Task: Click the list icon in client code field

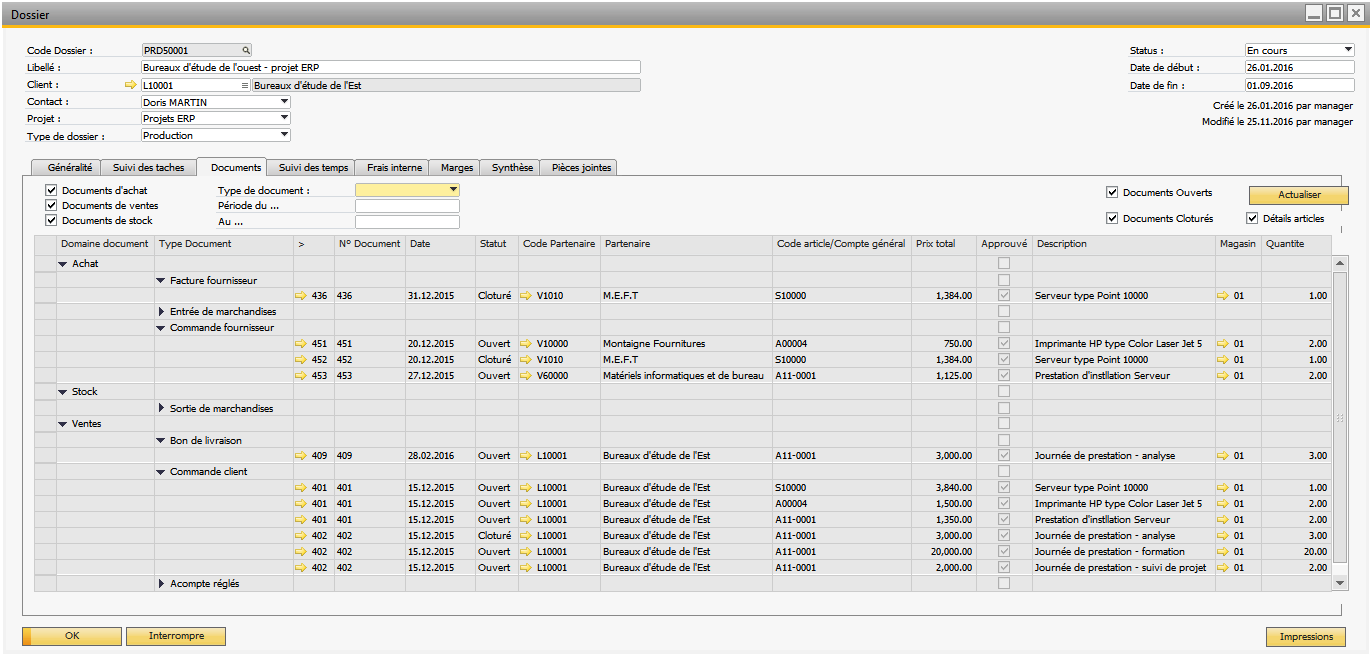Action: click(x=244, y=86)
